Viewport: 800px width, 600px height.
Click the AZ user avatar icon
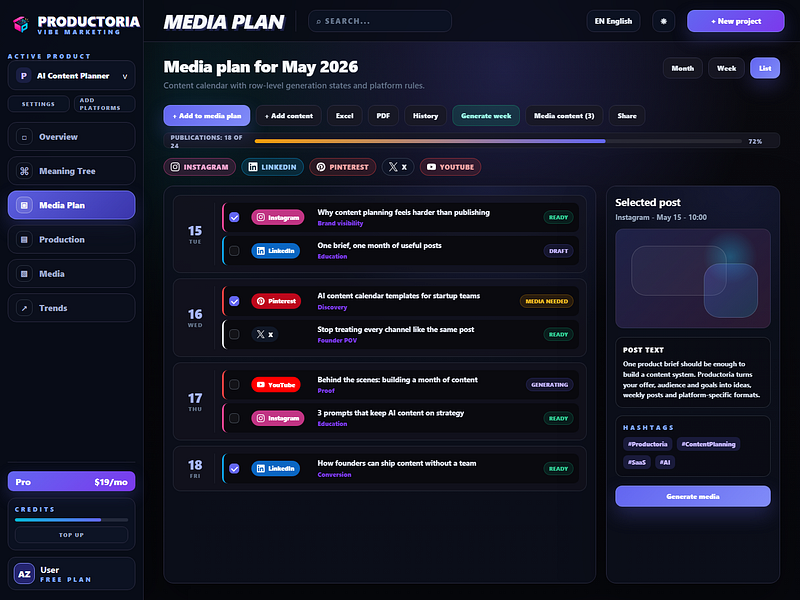24,574
